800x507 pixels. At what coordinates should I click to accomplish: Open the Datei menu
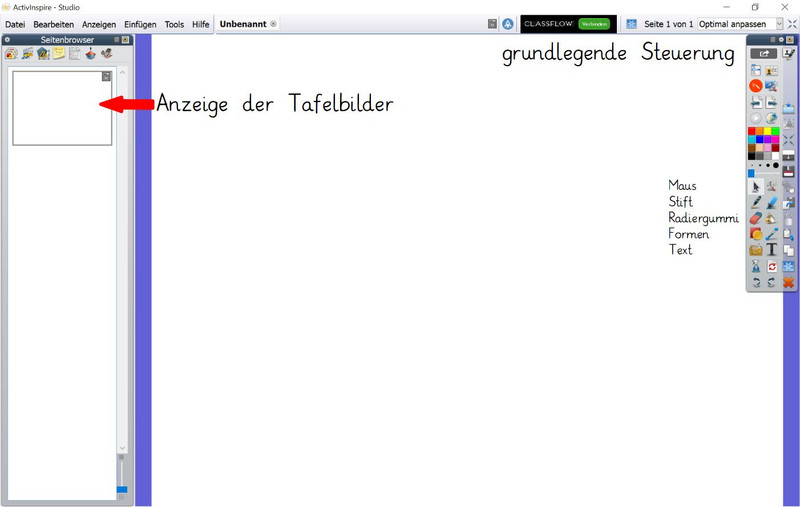coord(15,24)
